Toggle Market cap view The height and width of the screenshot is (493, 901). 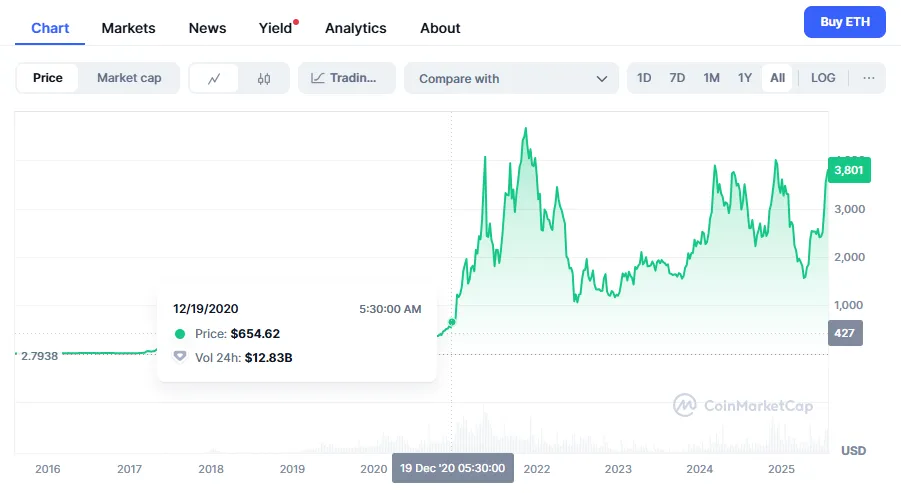coord(129,78)
